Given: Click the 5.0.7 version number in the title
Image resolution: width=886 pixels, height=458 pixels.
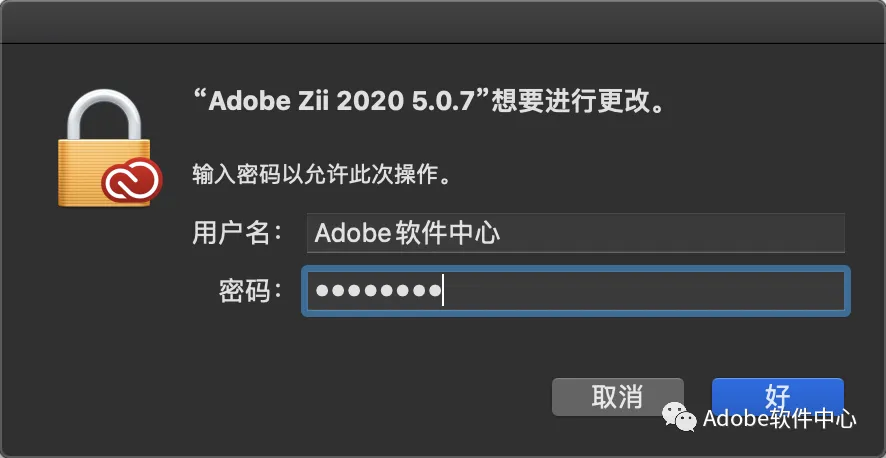Looking at the screenshot, I should click(452, 102).
